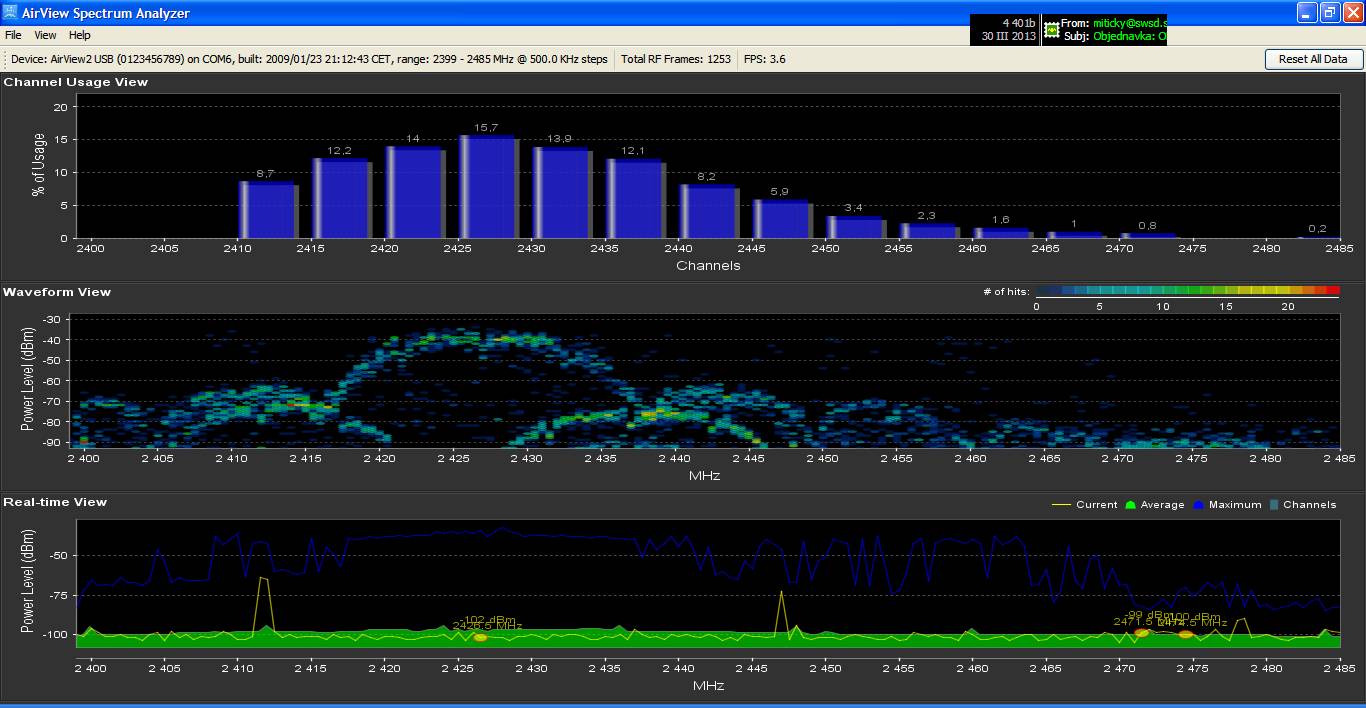Click the green mail stamp notification icon
Image resolution: width=1366 pixels, height=708 pixels.
click(1051, 30)
